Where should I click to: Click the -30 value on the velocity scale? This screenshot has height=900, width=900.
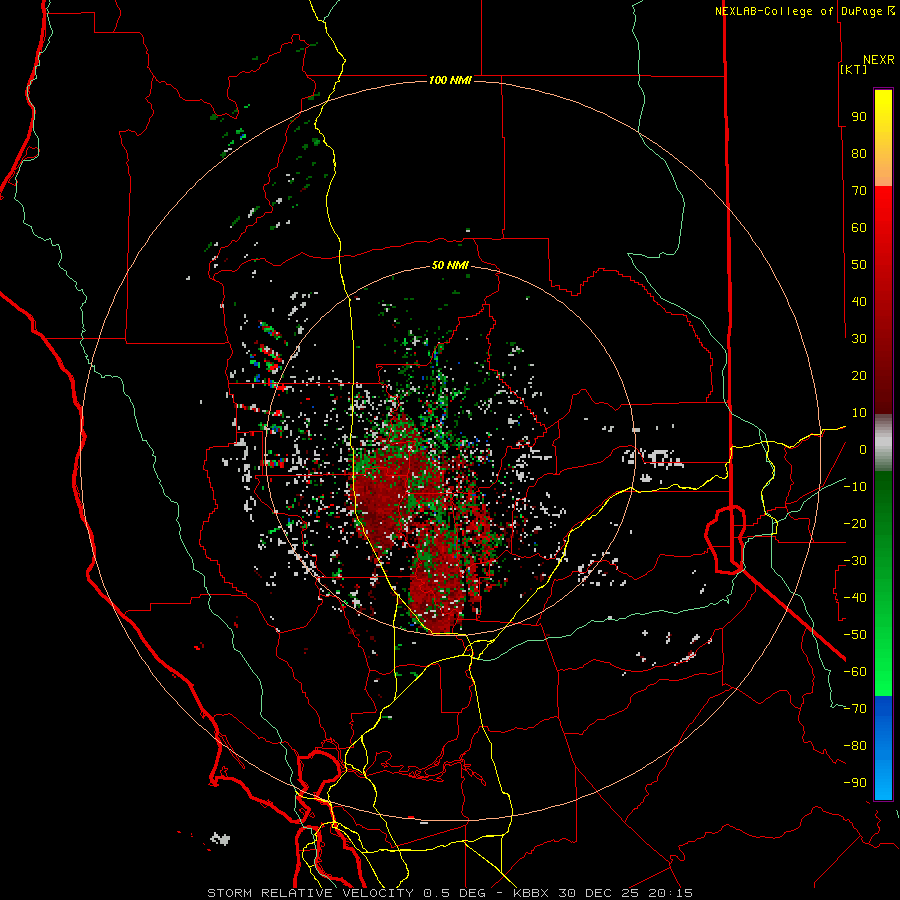[855, 561]
